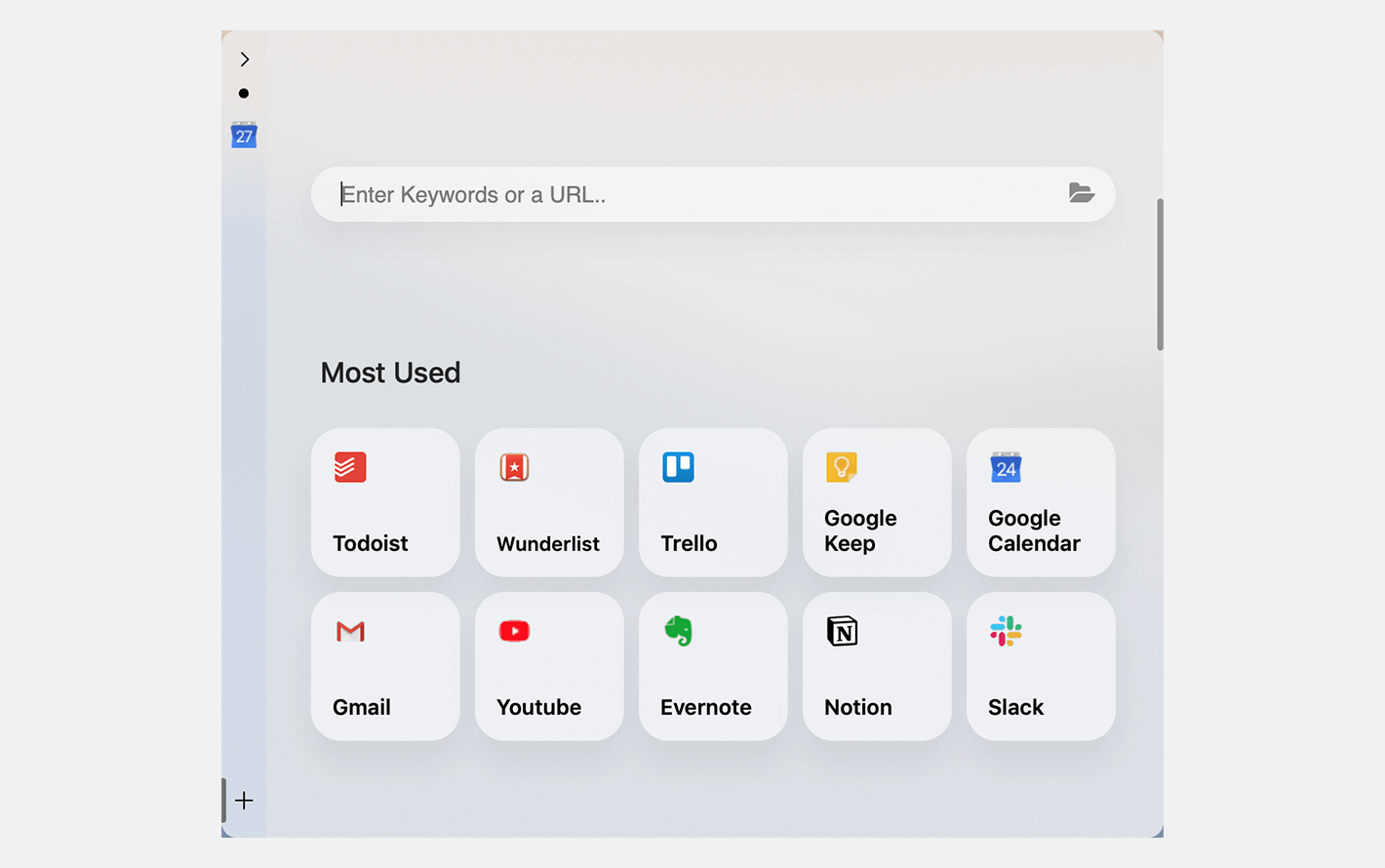Click the Youtube play icon

tap(514, 631)
